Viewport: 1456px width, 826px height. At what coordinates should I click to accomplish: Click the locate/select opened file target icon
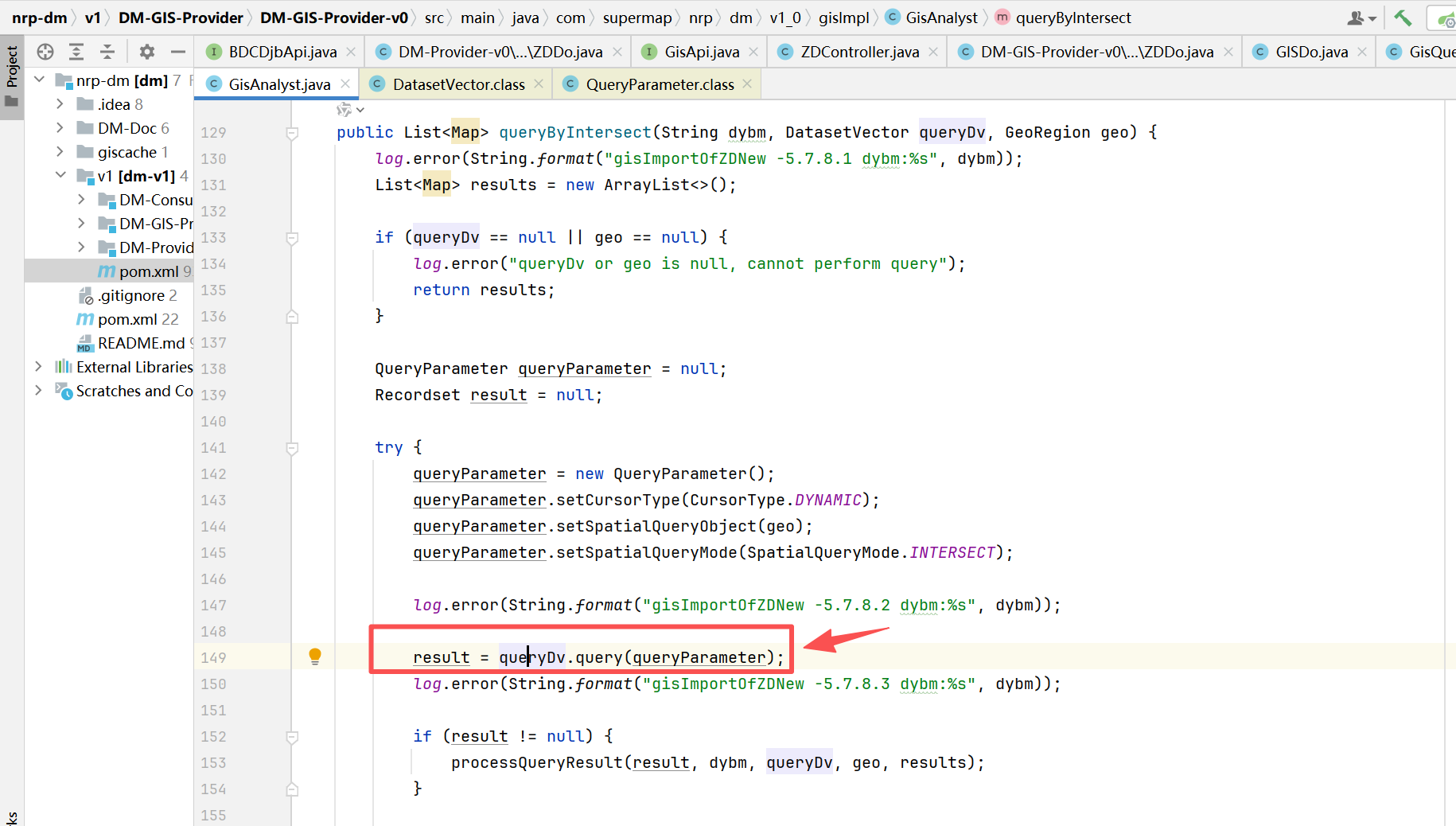click(x=45, y=52)
